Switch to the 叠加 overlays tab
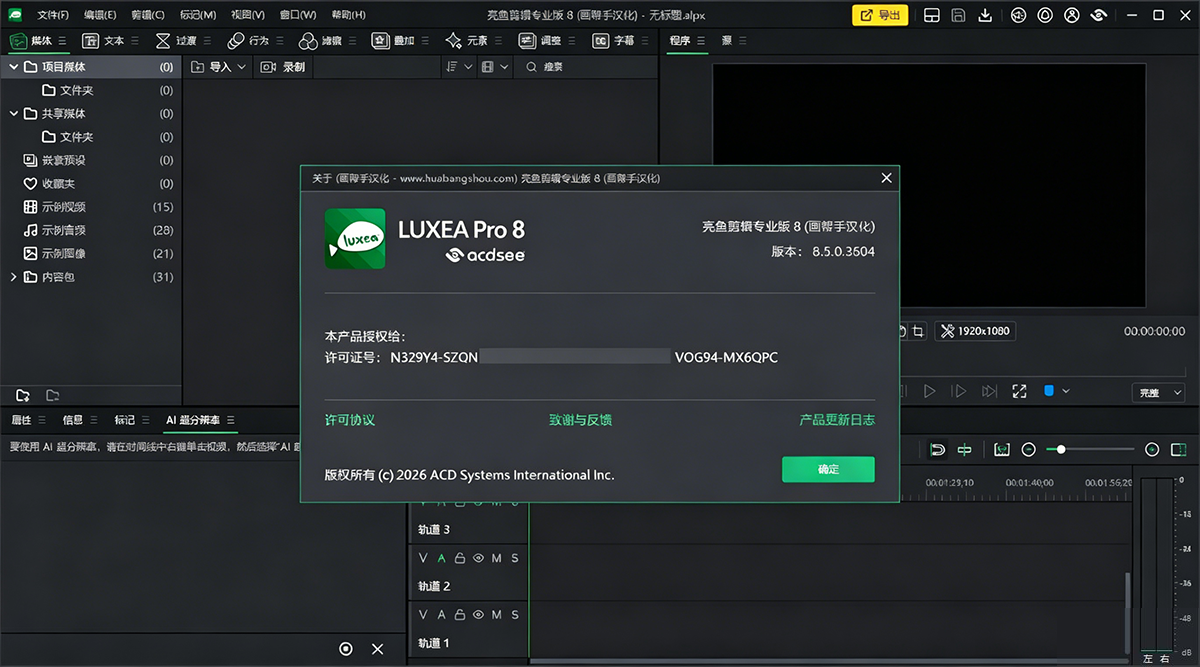 (395, 41)
